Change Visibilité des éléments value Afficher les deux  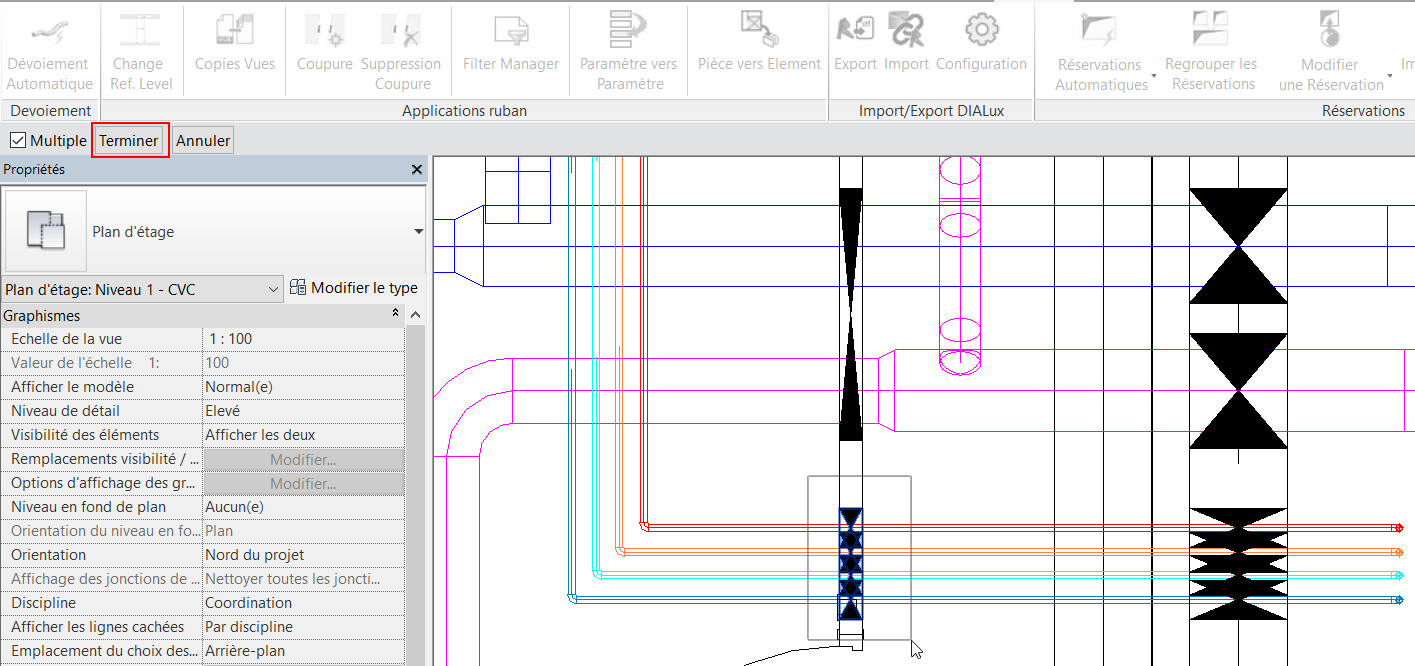(304, 435)
